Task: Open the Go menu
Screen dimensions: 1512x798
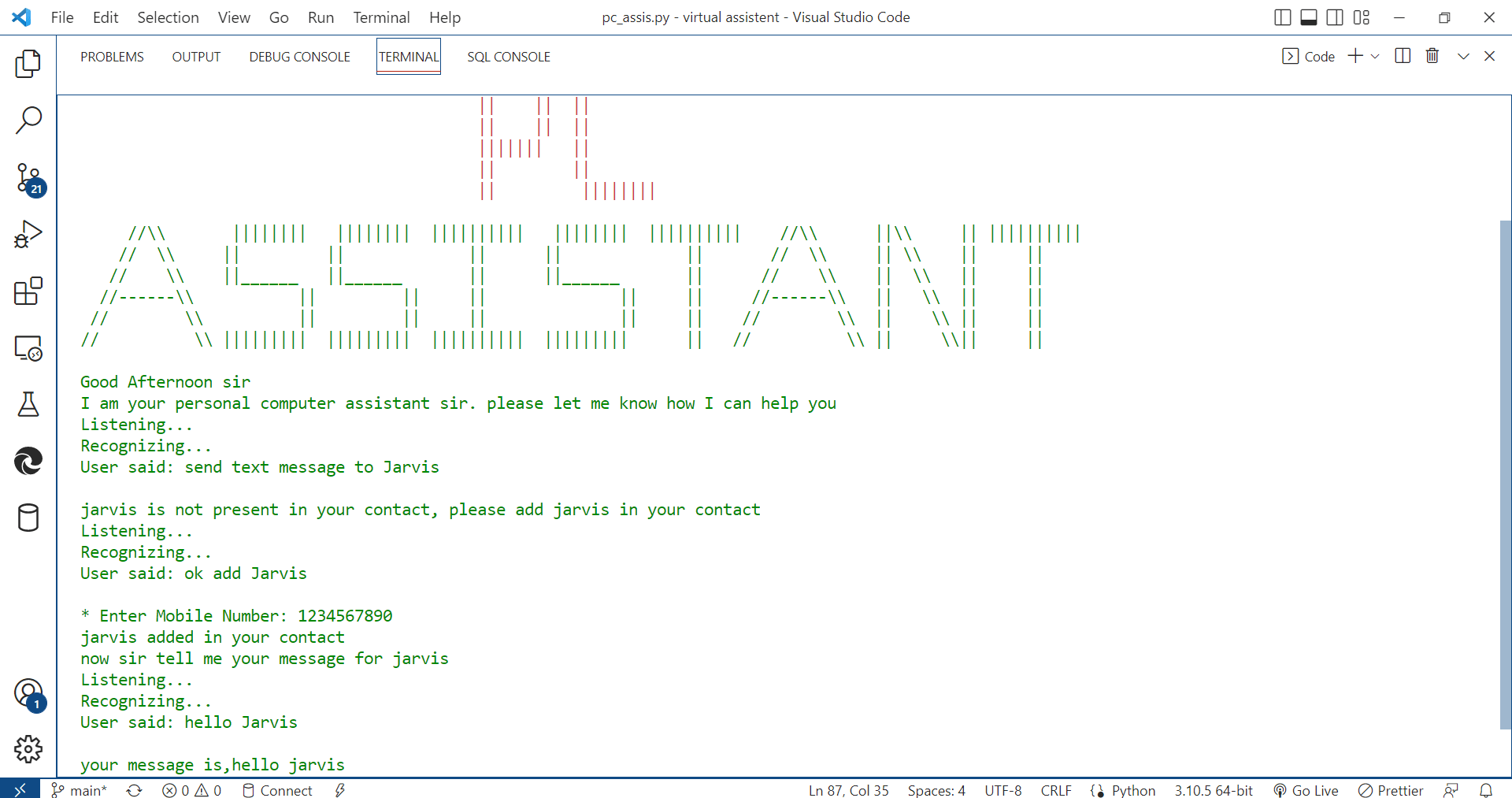Action: (x=279, y=17)
